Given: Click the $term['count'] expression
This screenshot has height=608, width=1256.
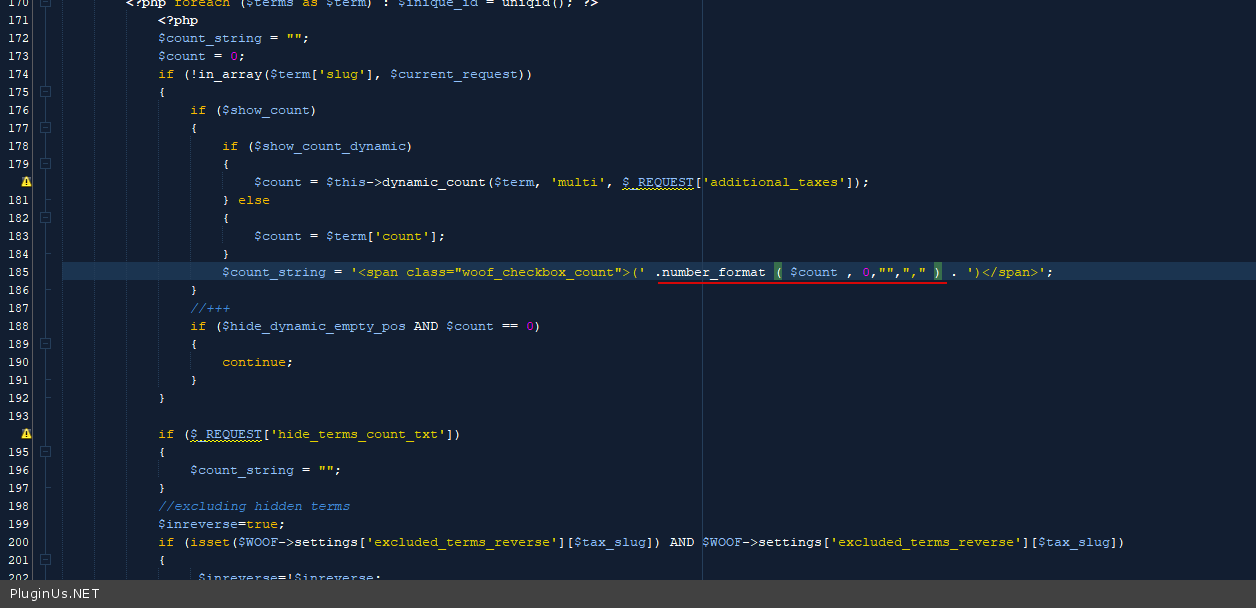Looking at the screenshot, I should pos(382,236).
